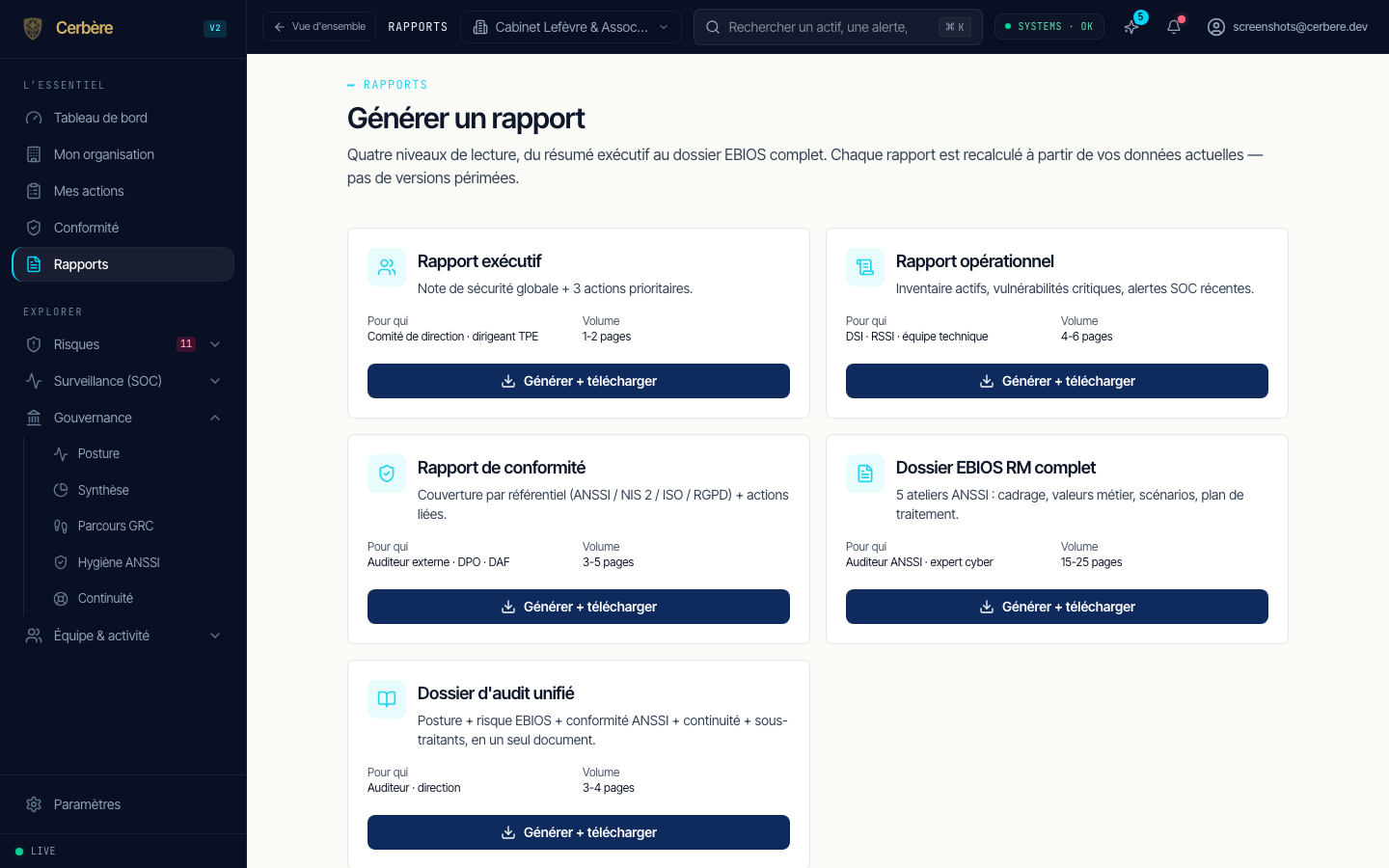Click the Surveillance (SOC) pulse icon
Viewport: 1389px width, 868px height.
(34, 381)
